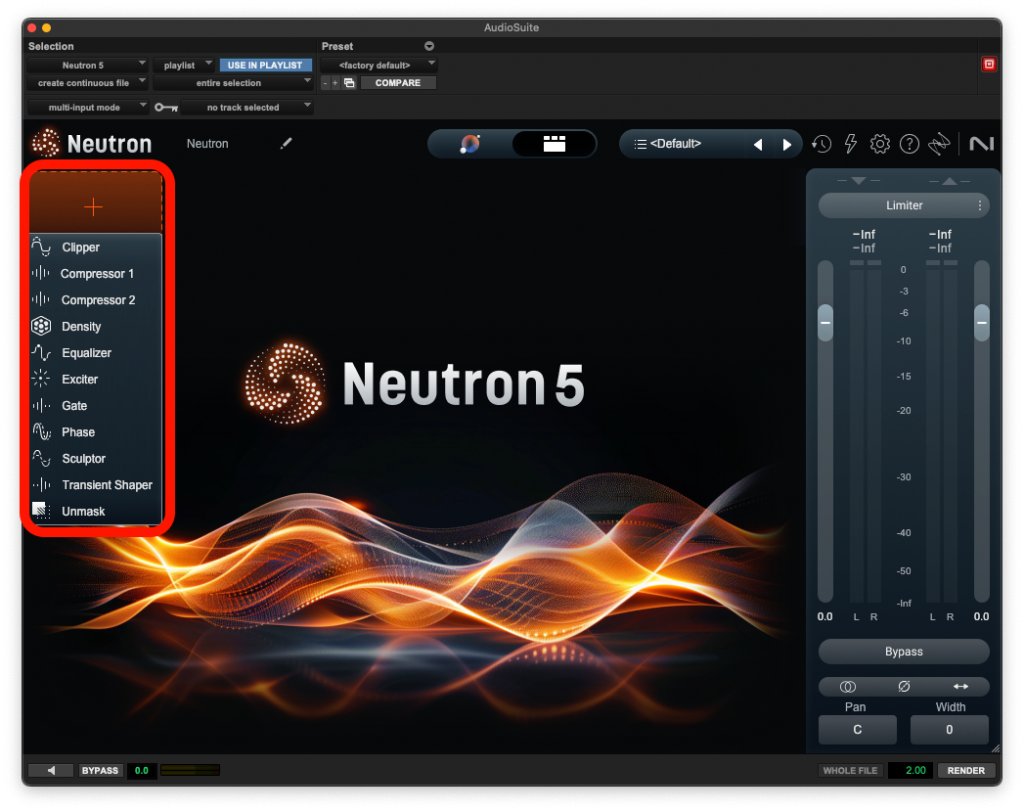The image size is (1024, 812).
Task: Open the entire selection dropdown
Action: (x=232, y=82)
